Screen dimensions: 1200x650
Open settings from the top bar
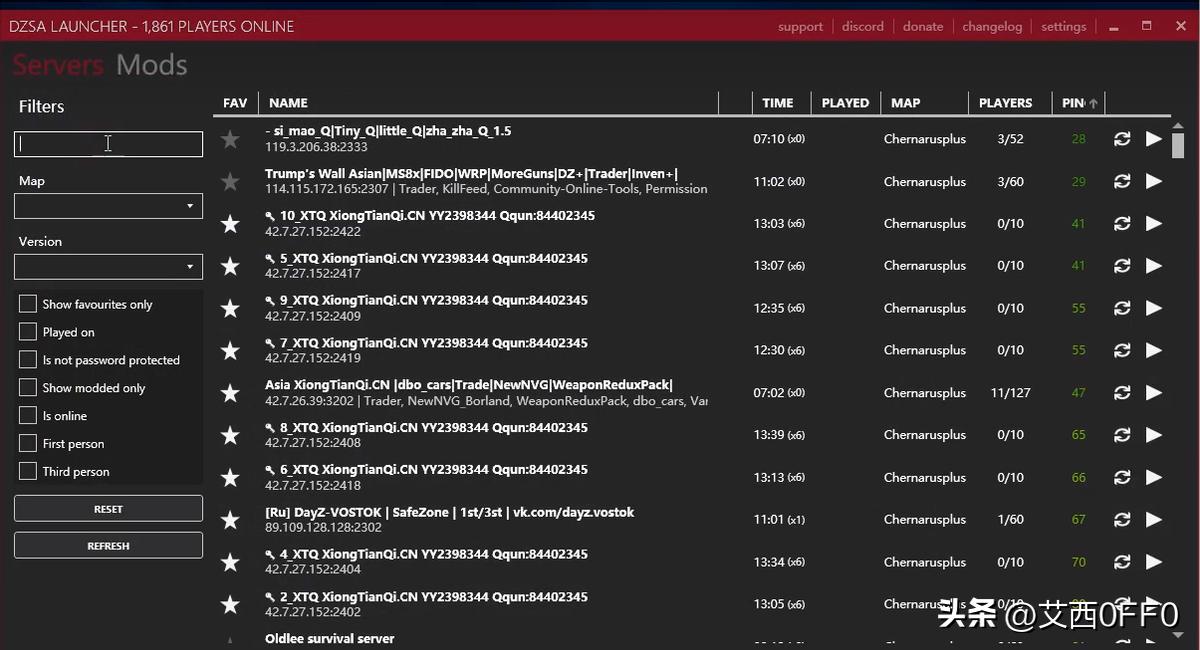point(1063,27)
